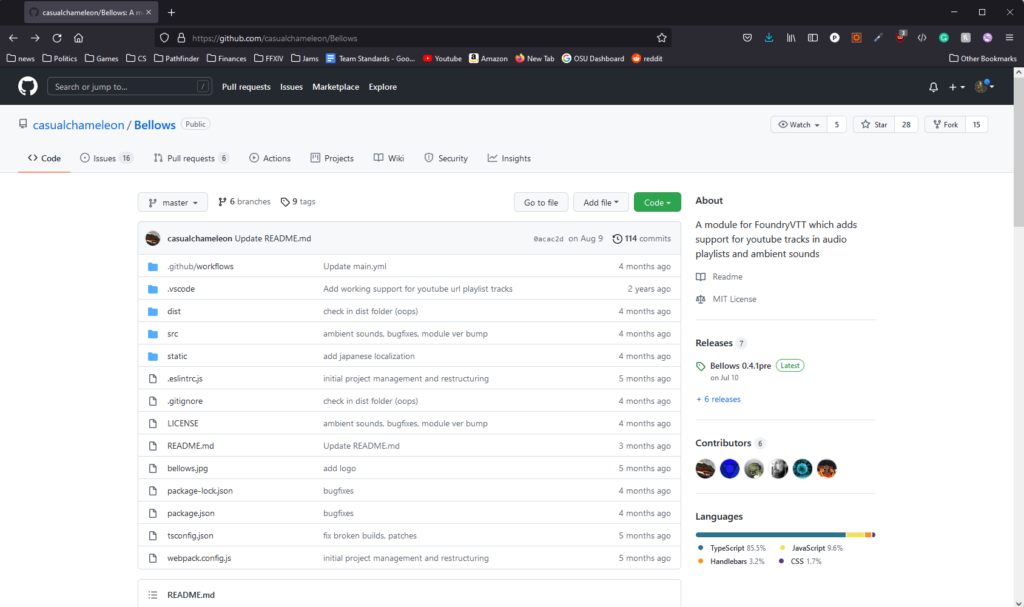This screenshot has width=1024, height=607.
Task: Click the TypeScript segment of languages bar
Action: click(x=770, y=535)
